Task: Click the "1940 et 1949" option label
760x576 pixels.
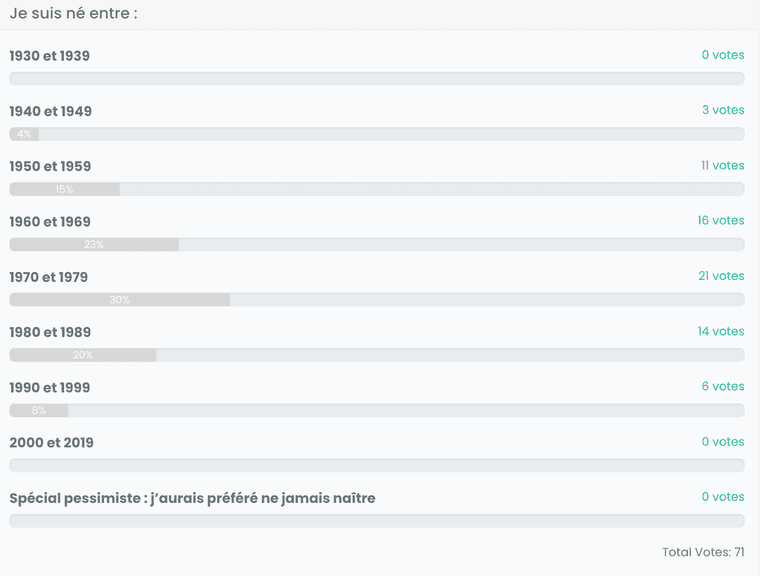Action: coord(50,111)
